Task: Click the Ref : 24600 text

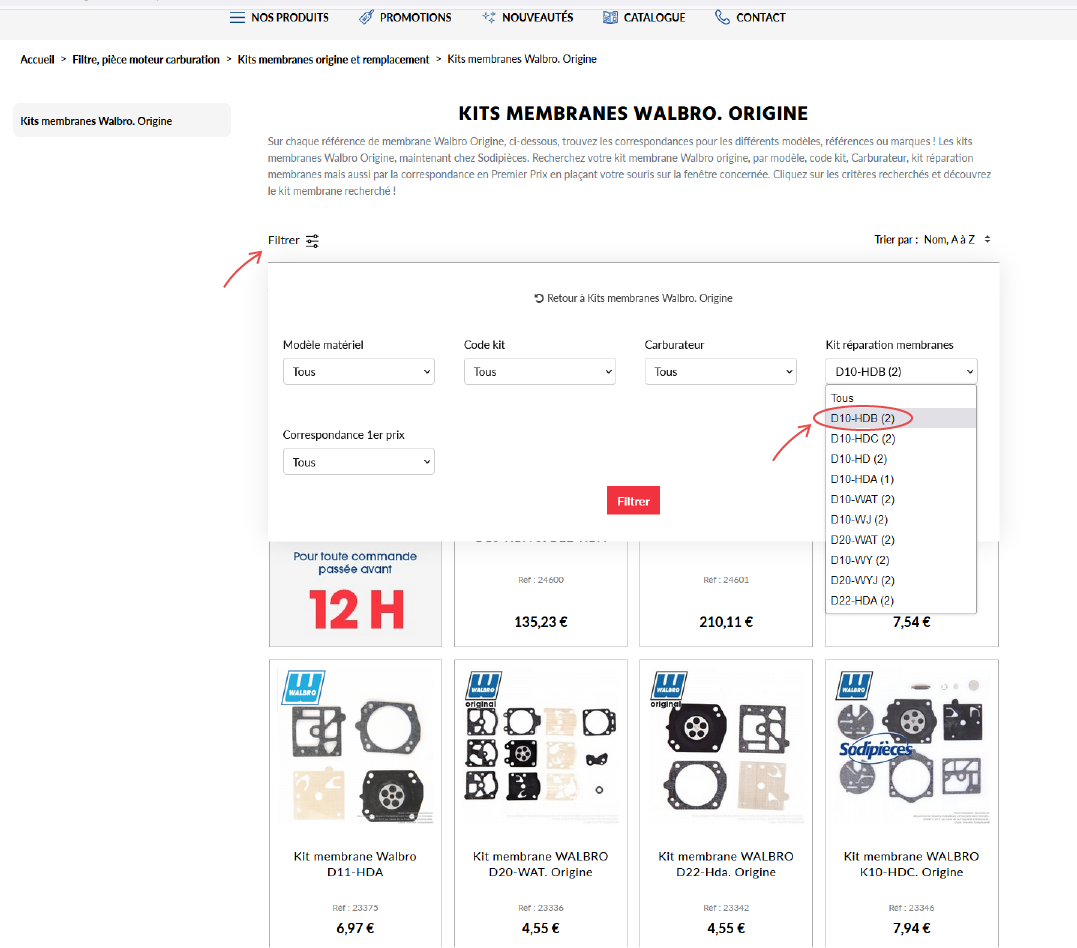Action: [x=541, y=580]
